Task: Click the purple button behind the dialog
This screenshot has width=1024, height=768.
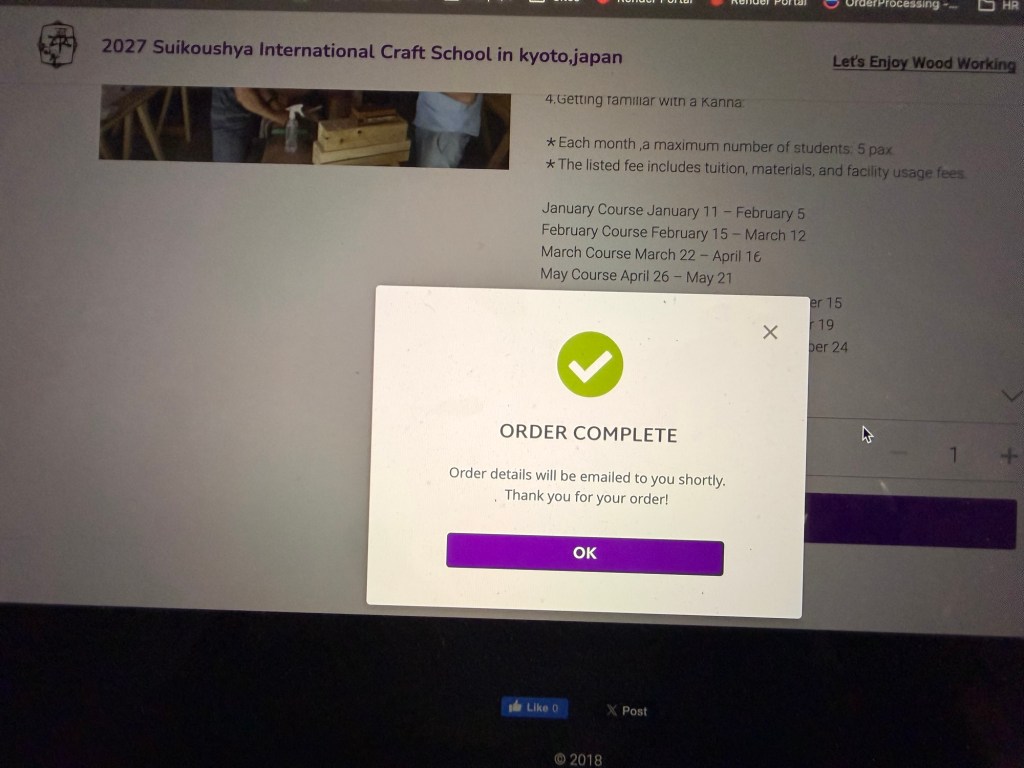Action: point(911,521)
